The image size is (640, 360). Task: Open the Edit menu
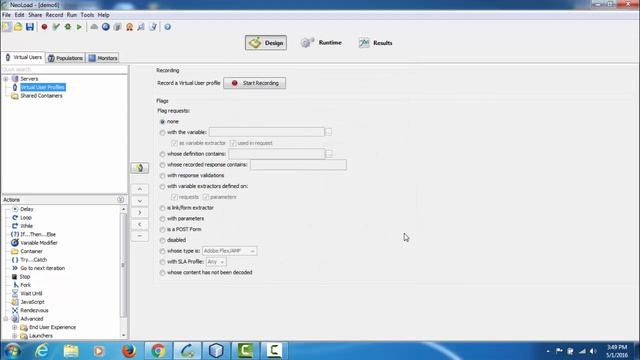pos(19,15)
